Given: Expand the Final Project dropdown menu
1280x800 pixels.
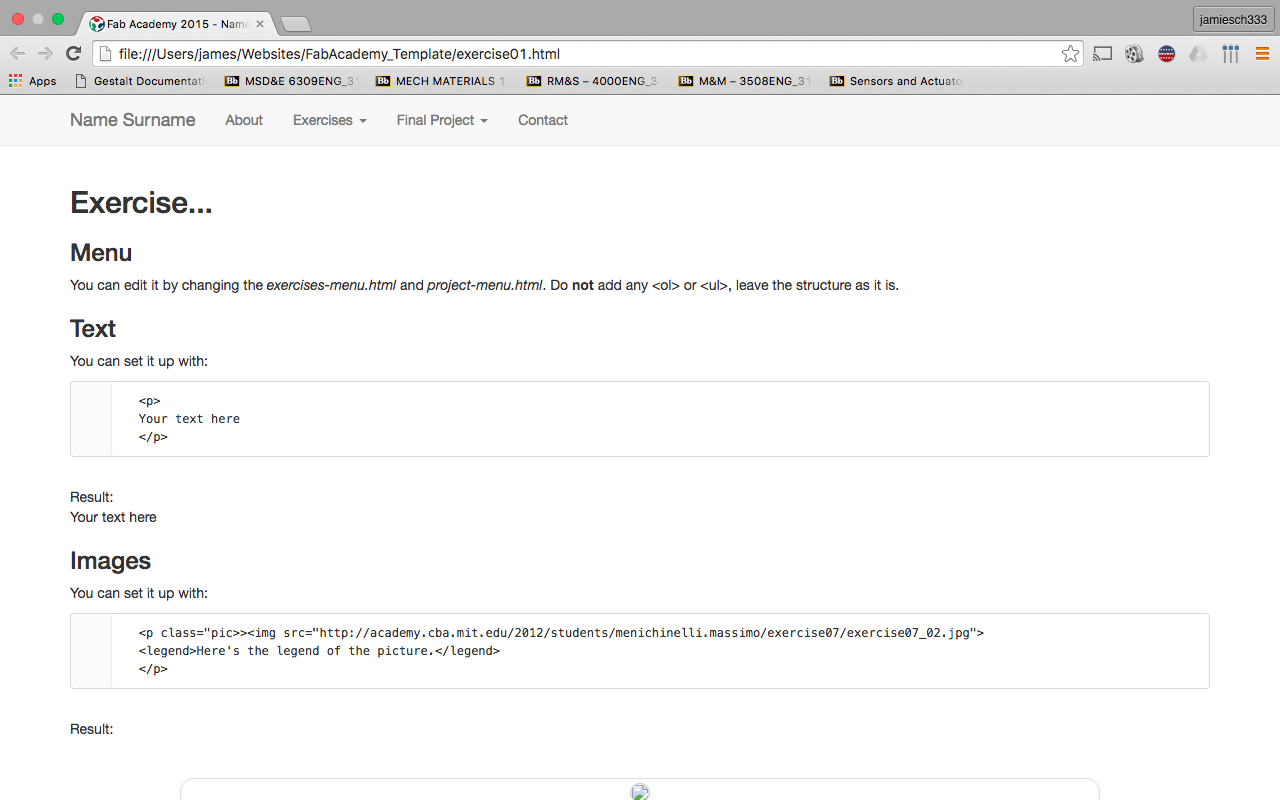Looking at the screenshot, I should 441,120.
